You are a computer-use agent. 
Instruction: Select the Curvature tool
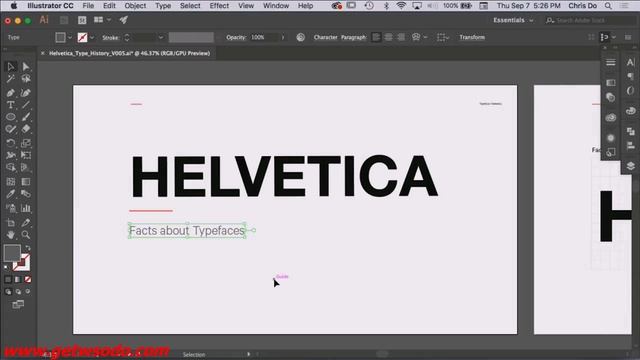pyautogui.click(x=26, y=93)
